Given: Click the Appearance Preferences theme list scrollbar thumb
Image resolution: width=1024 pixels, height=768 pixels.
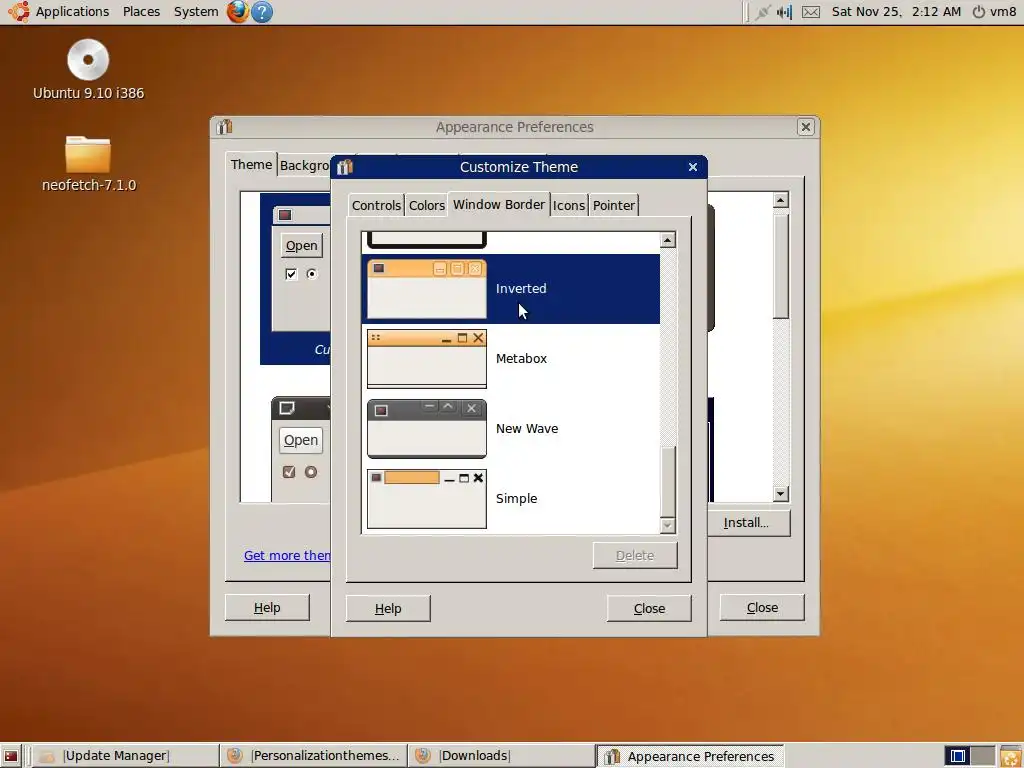Looking at the screenshot, I should click(x=780, y=267).
